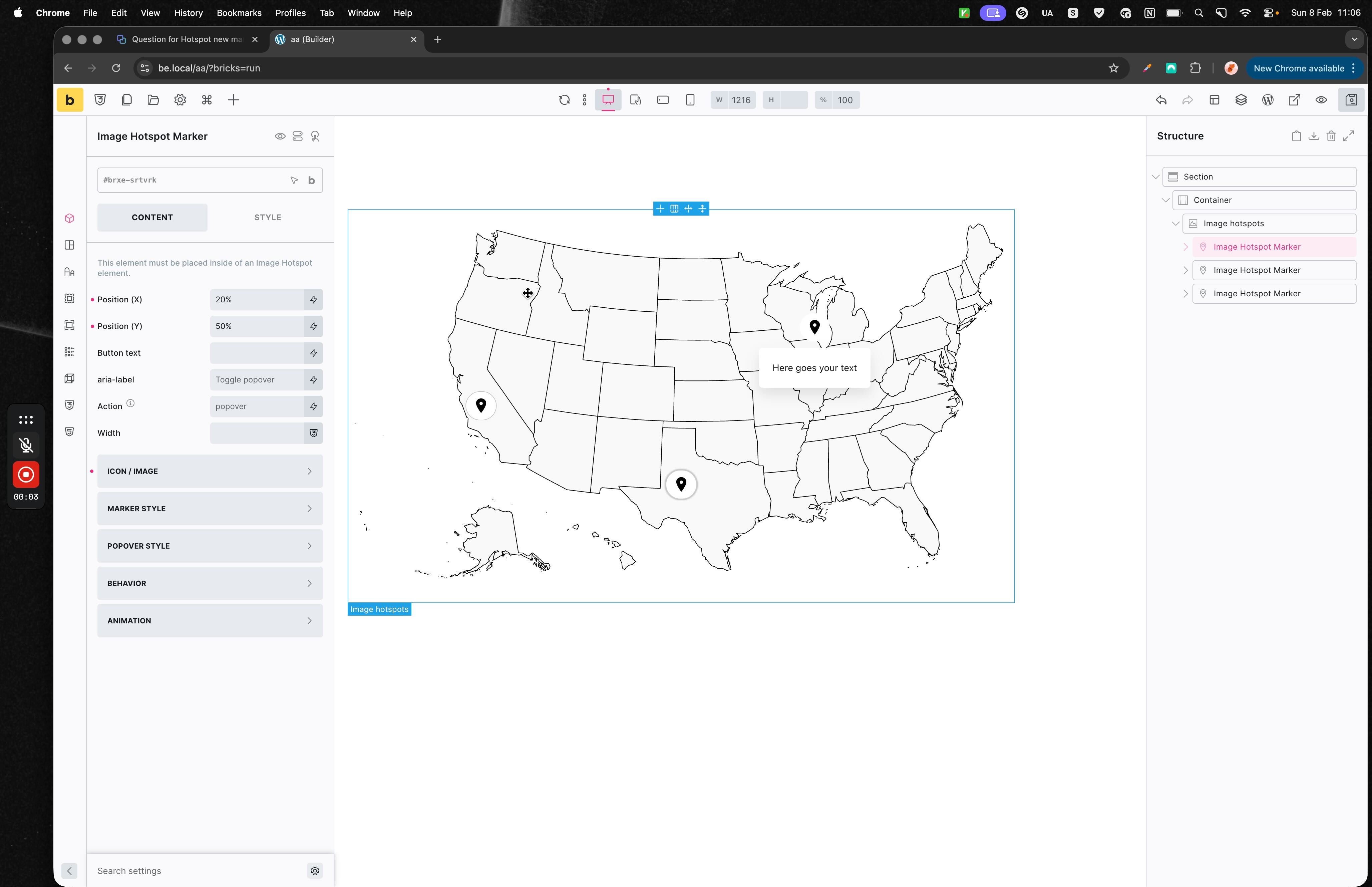
Task: Click the download icon in Structure panel
Action: (1314, 136)
